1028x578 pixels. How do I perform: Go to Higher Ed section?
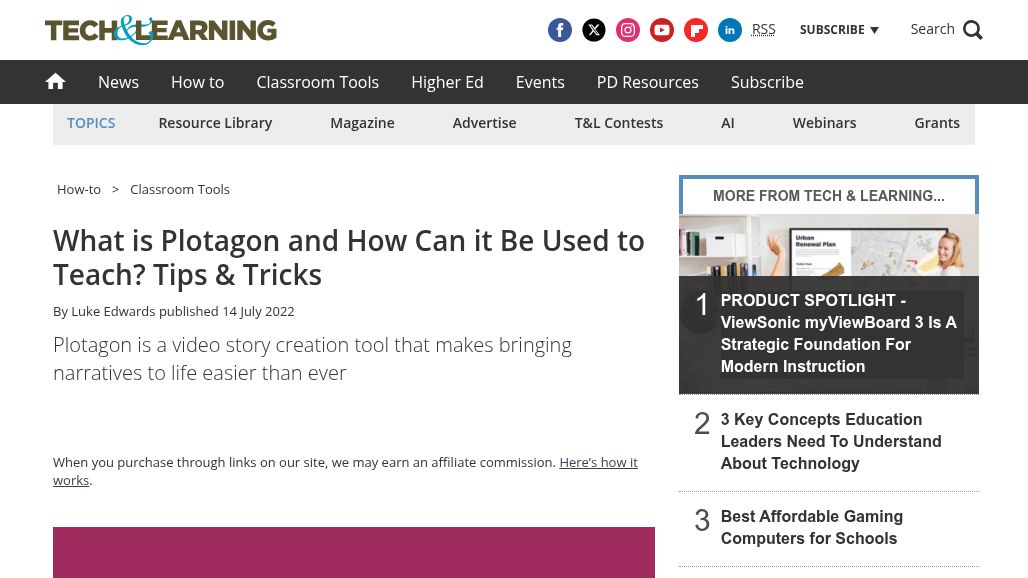[x=447, y=82]
